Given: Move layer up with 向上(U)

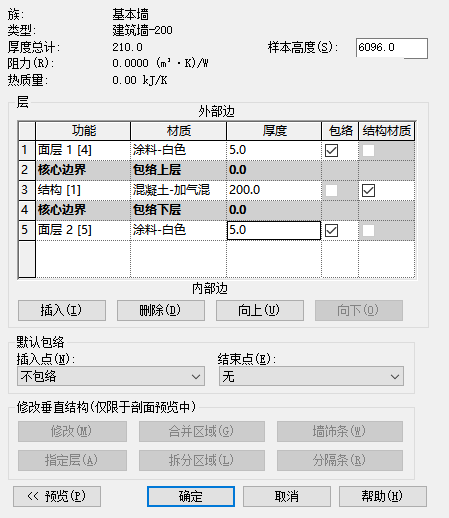Looking at the screenshot, I should (260, 310).
